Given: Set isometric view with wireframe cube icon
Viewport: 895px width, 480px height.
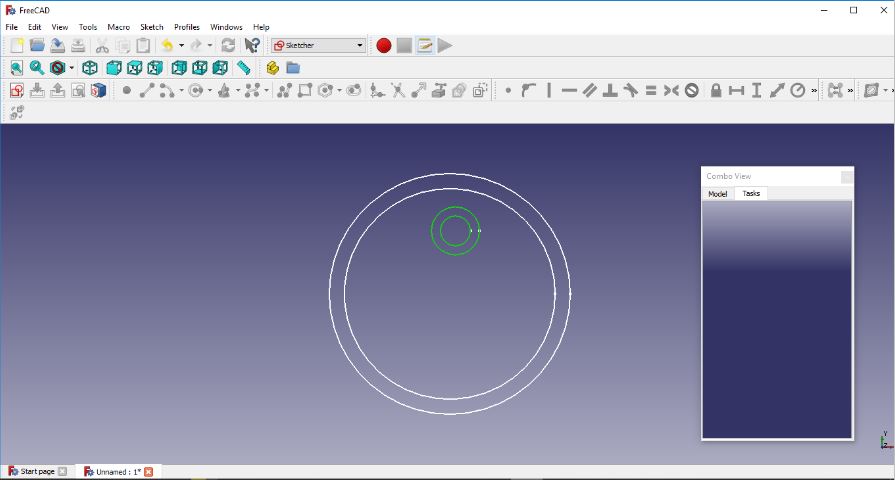Looking at the screenshot, I should pos(90,68).
